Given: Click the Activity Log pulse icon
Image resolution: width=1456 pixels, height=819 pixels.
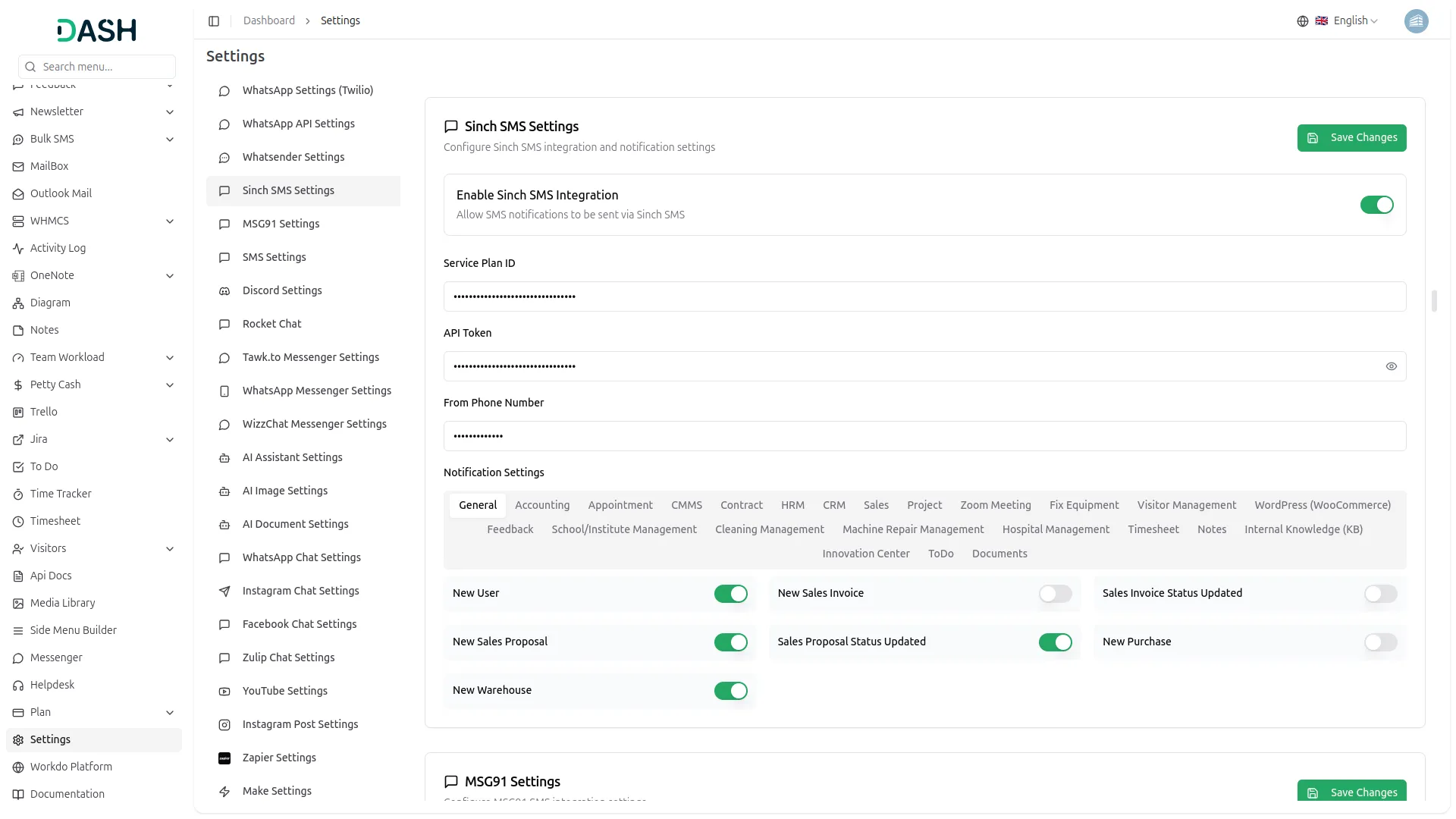Looking at the screenshot, I should click(x=18, y=249).
